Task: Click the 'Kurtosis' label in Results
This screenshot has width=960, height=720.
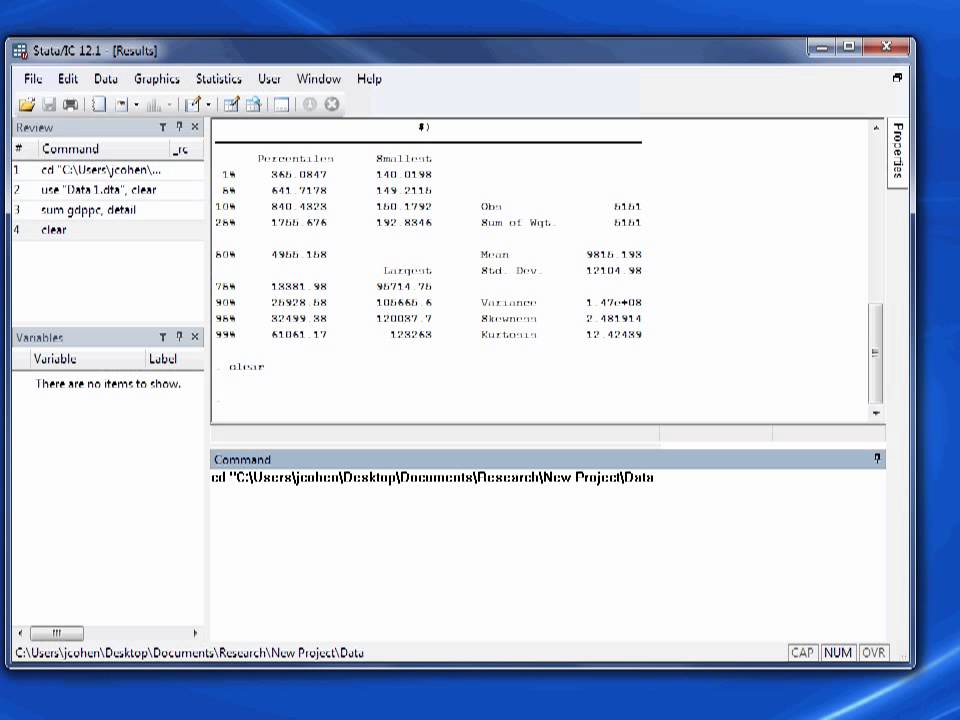Action: 509,334
